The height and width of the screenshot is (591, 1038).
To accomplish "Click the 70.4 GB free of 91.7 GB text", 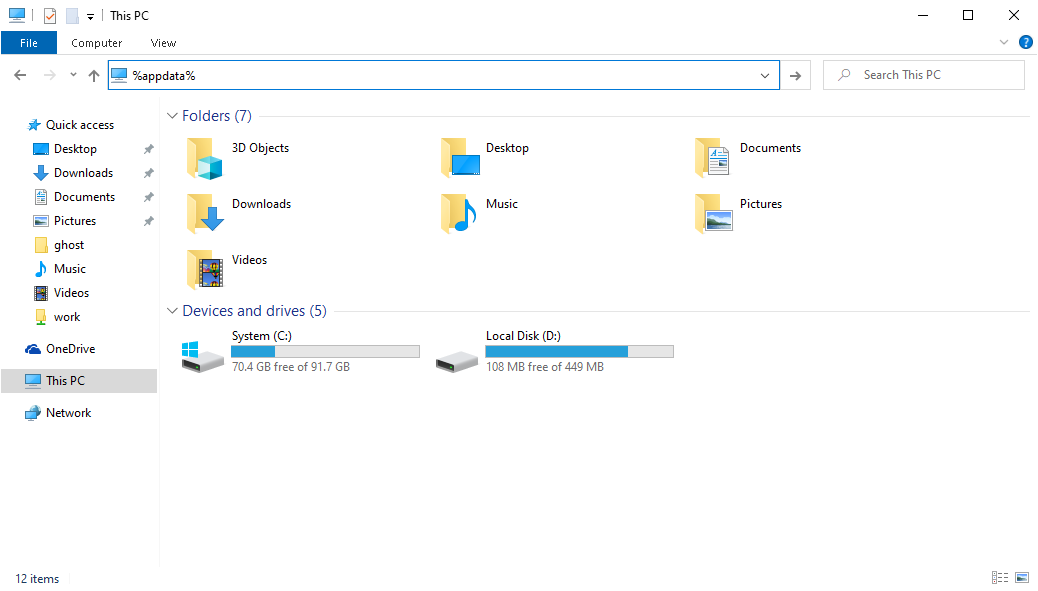I will click(x=291, y=367).
